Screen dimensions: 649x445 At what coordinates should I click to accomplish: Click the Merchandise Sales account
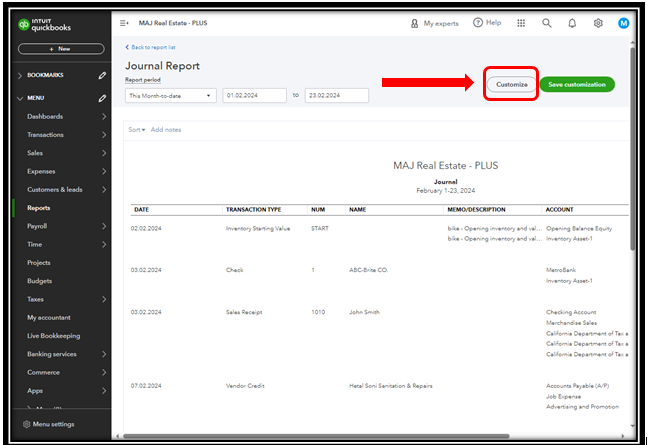[x=571, y=323]
